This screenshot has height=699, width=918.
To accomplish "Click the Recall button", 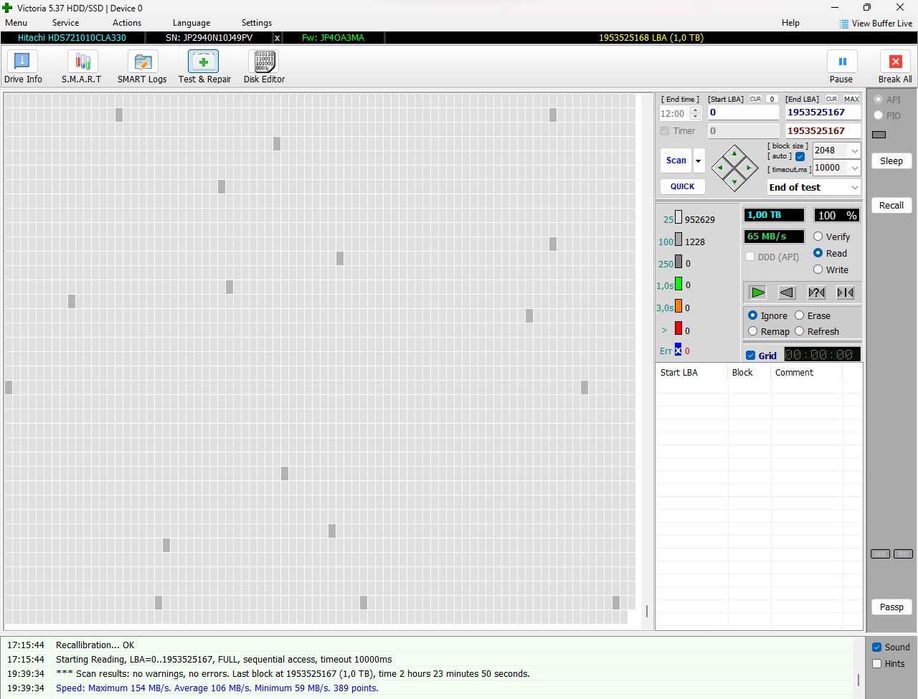I will (891, 205).
